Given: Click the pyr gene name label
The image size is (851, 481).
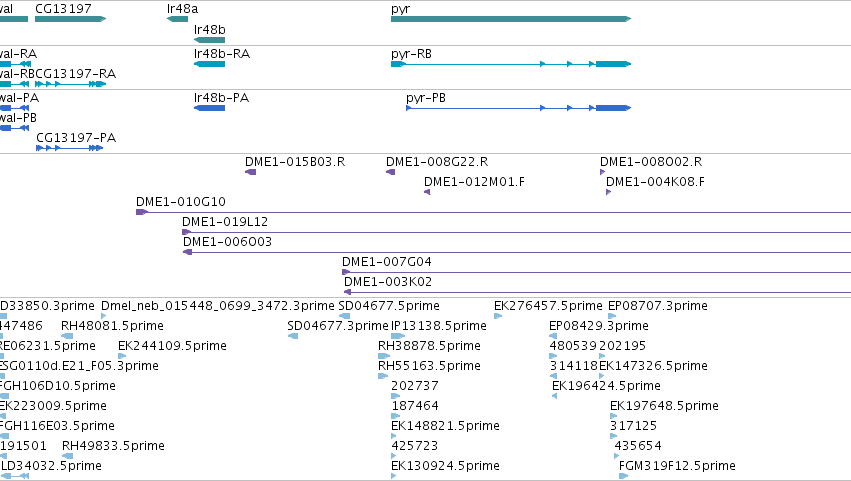Looking at the screenshot, I should [x=401, y=9].
